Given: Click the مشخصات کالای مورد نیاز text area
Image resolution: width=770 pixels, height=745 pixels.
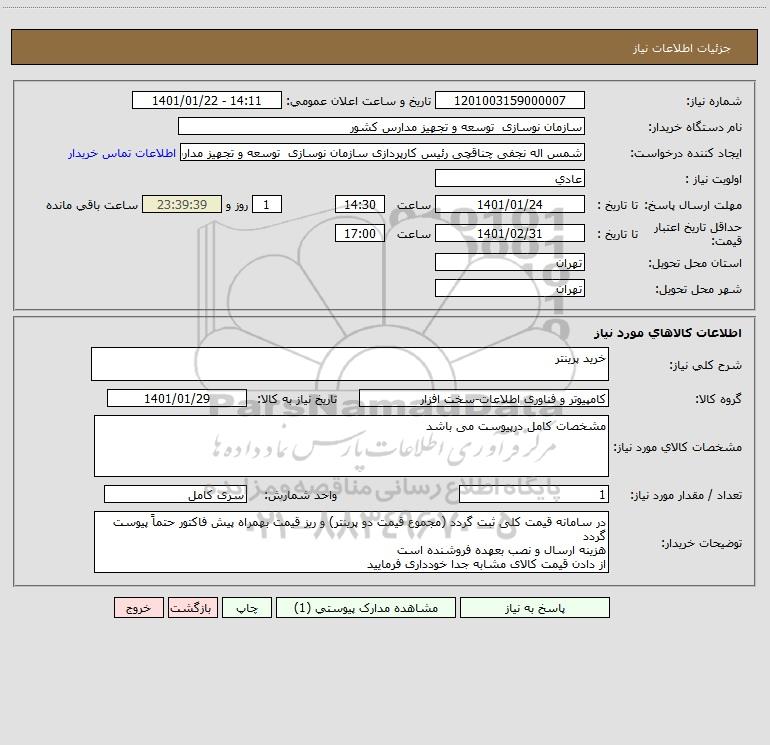Looking at the screenshot, I should tap(351, 446).
